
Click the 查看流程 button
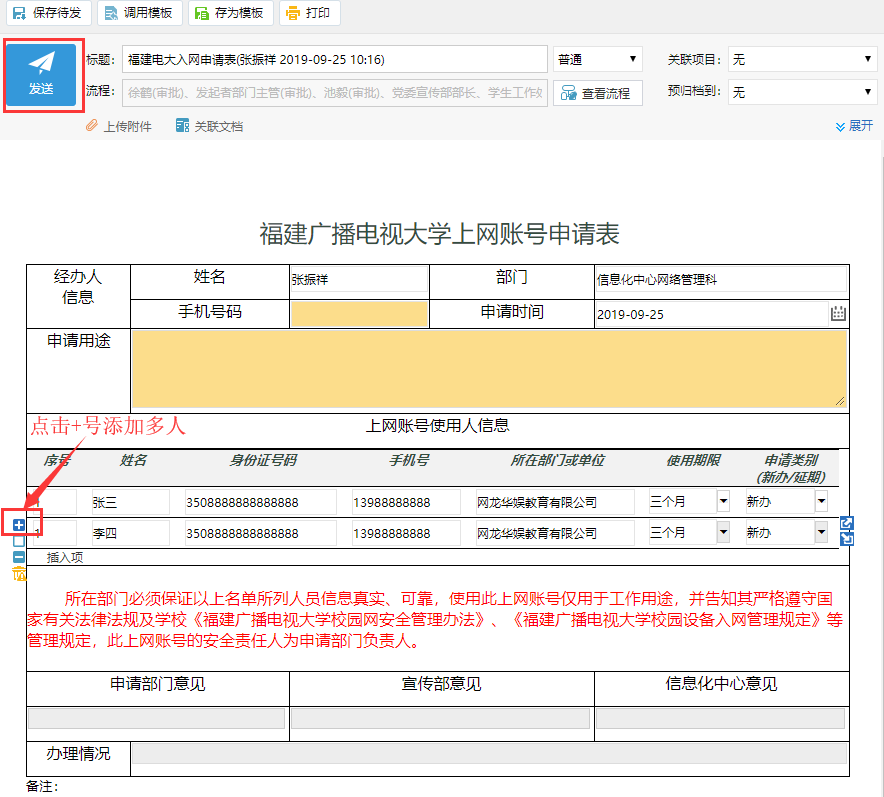coord(597,93)
